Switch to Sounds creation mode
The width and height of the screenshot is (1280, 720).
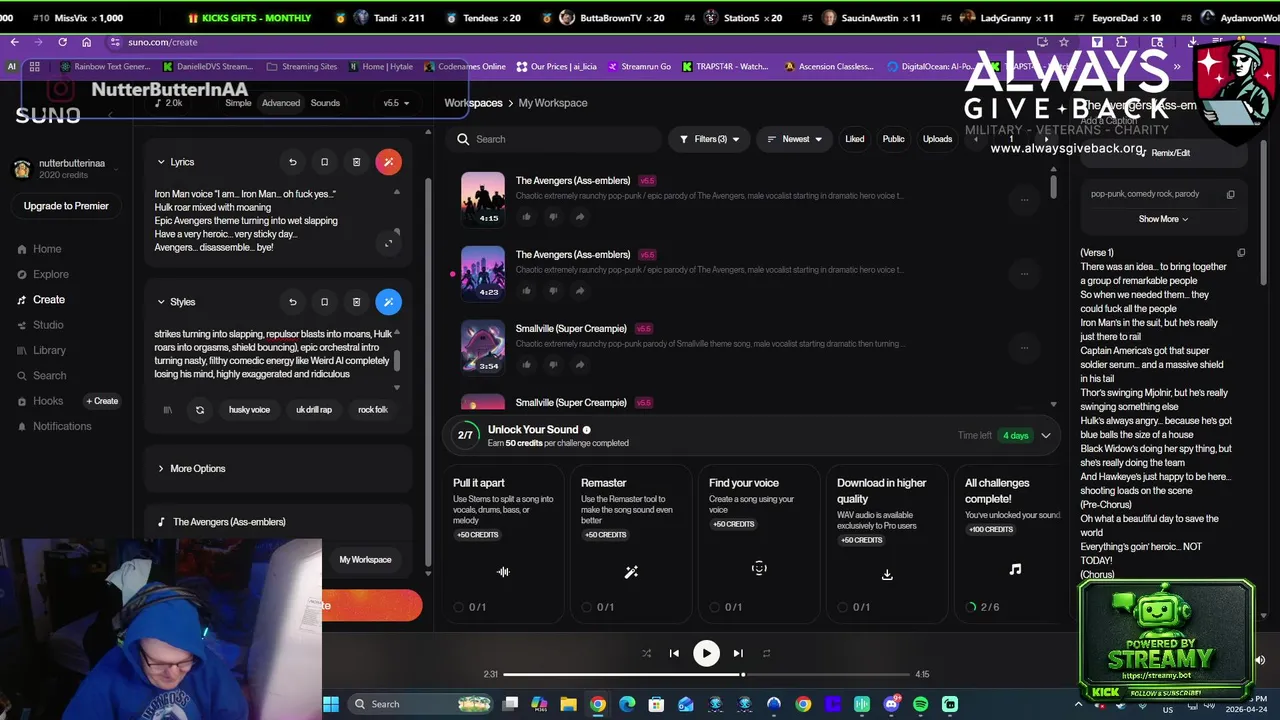point(325,103)
